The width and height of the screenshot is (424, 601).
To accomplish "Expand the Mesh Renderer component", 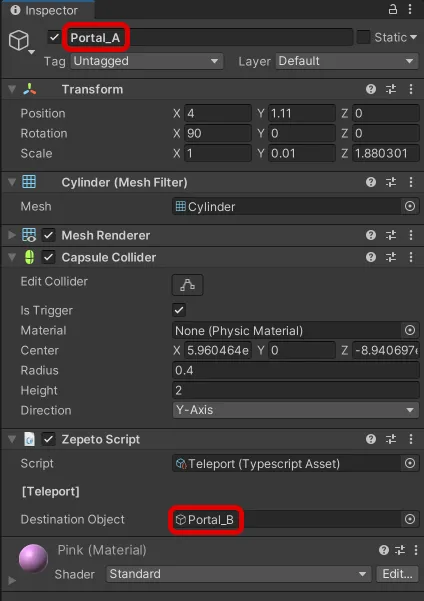I will (x=12, y=235).
